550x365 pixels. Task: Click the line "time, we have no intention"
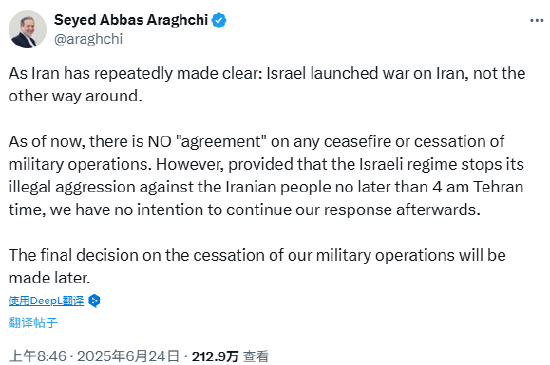coord(244,210)
